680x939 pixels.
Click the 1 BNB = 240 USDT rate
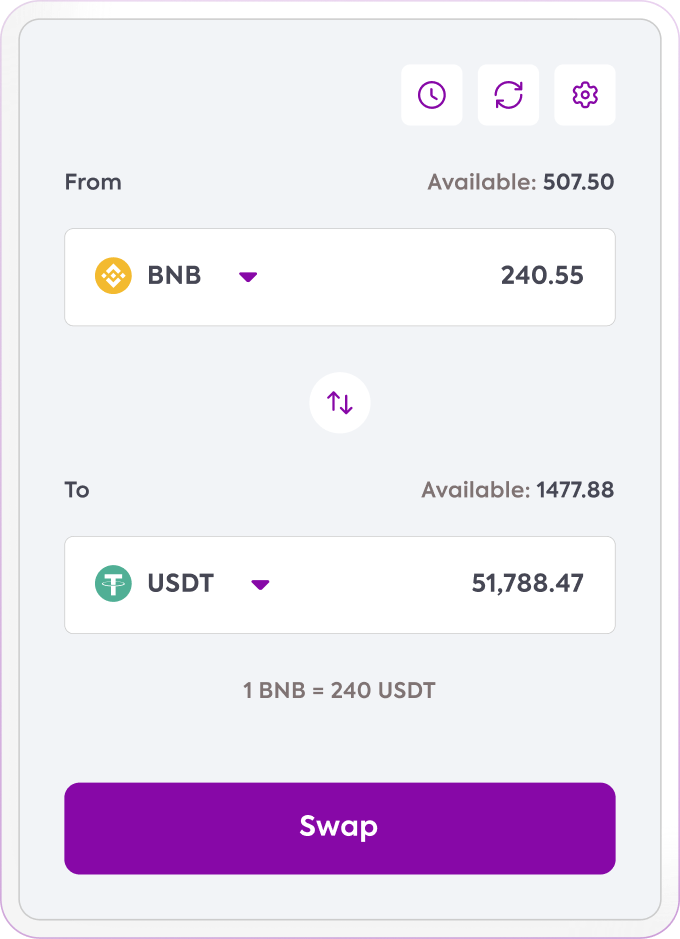339,690
